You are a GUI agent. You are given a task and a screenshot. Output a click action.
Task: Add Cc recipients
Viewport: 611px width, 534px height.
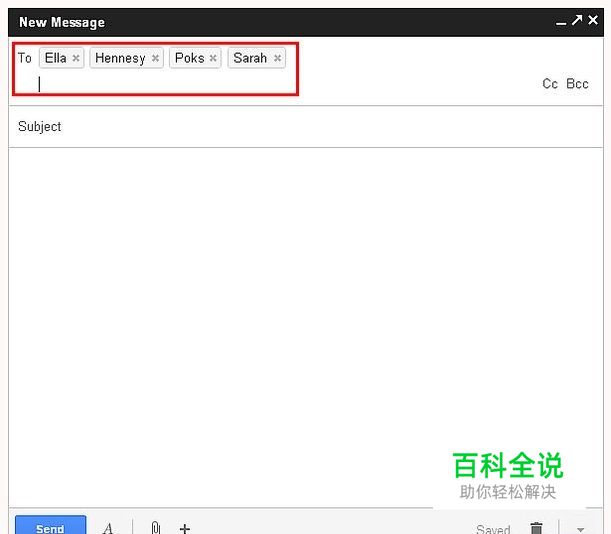pyautogui.click(x=550, y=83)
